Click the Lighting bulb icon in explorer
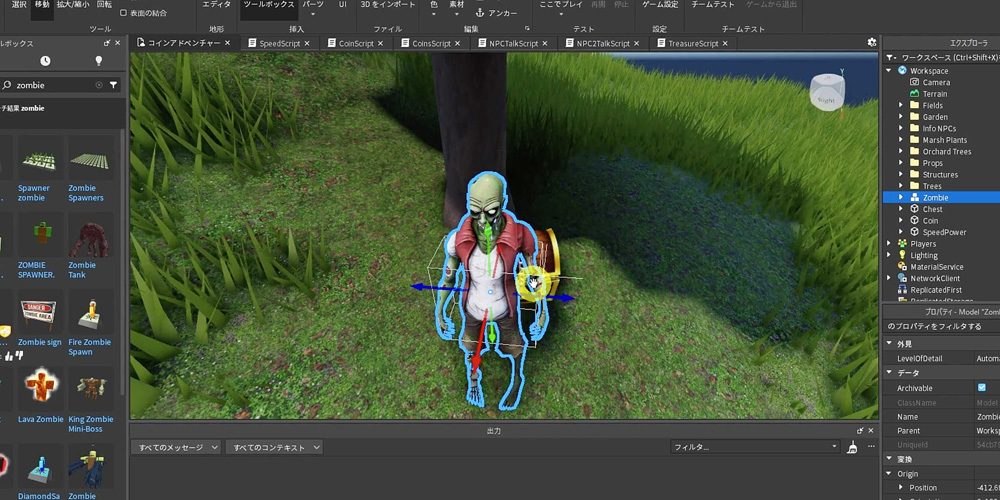The image size is (1000, 500). pos(902,255)
